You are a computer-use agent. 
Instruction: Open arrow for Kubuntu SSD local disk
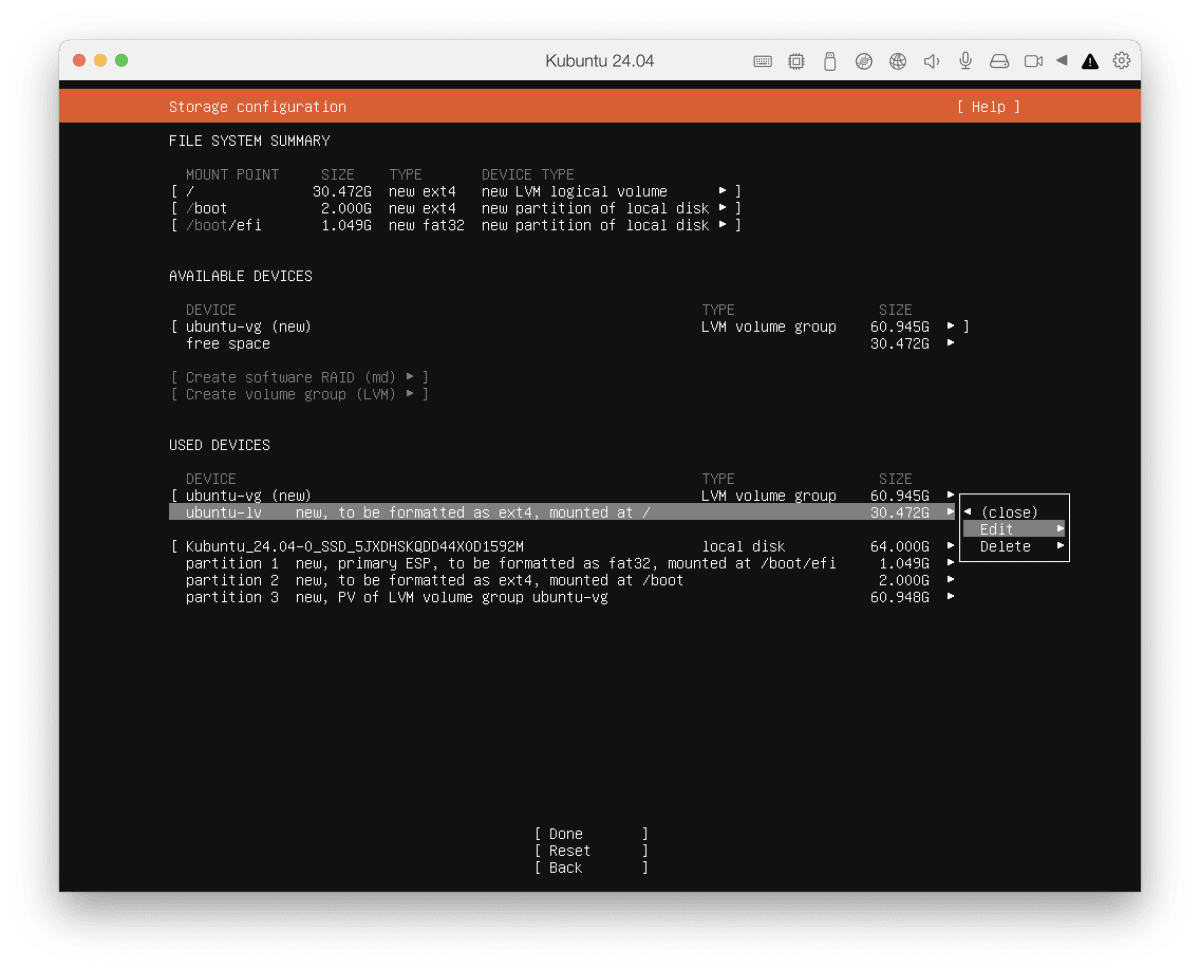coord(951,546)
